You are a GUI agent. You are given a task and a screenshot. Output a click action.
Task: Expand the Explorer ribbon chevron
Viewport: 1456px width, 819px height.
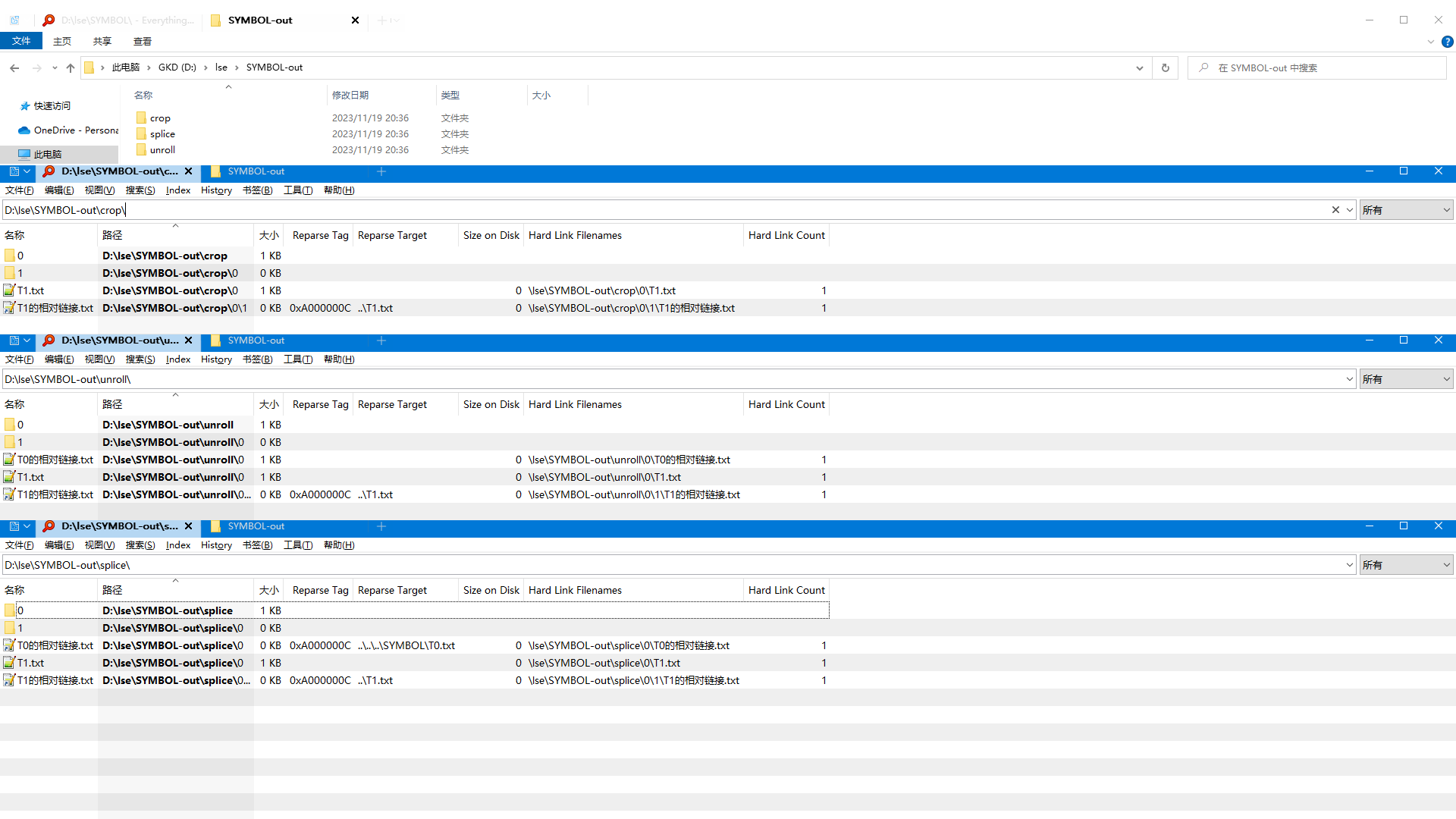(1430, 42)
